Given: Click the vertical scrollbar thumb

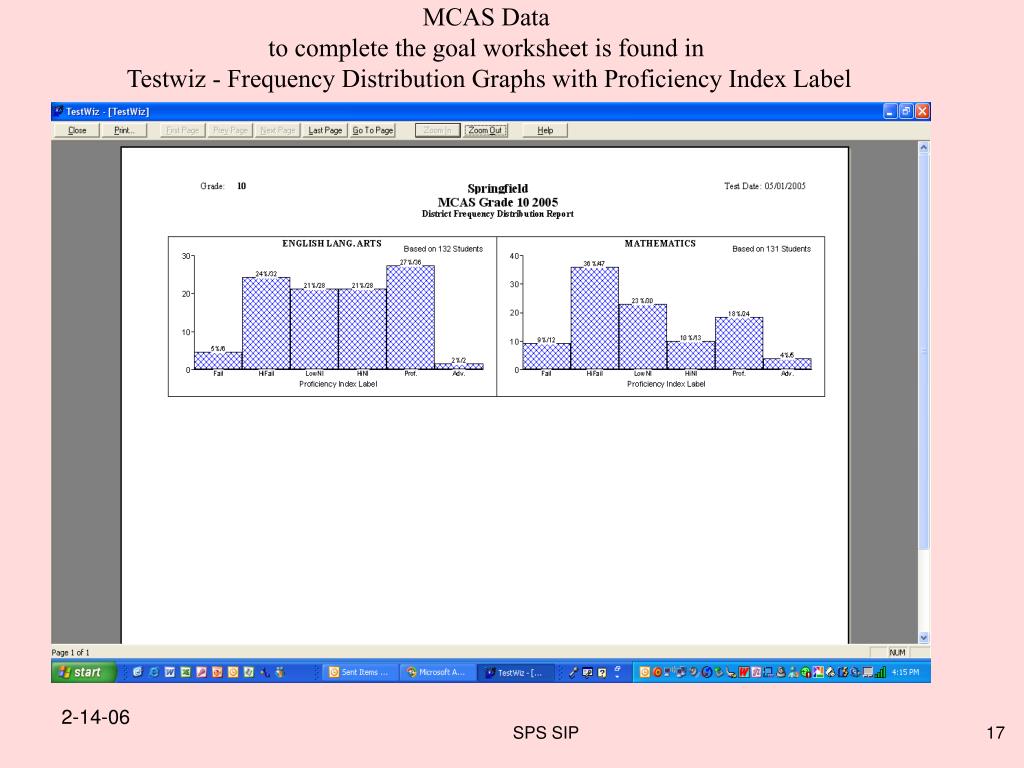Looking at the screenshot, I should pos(923,351).
